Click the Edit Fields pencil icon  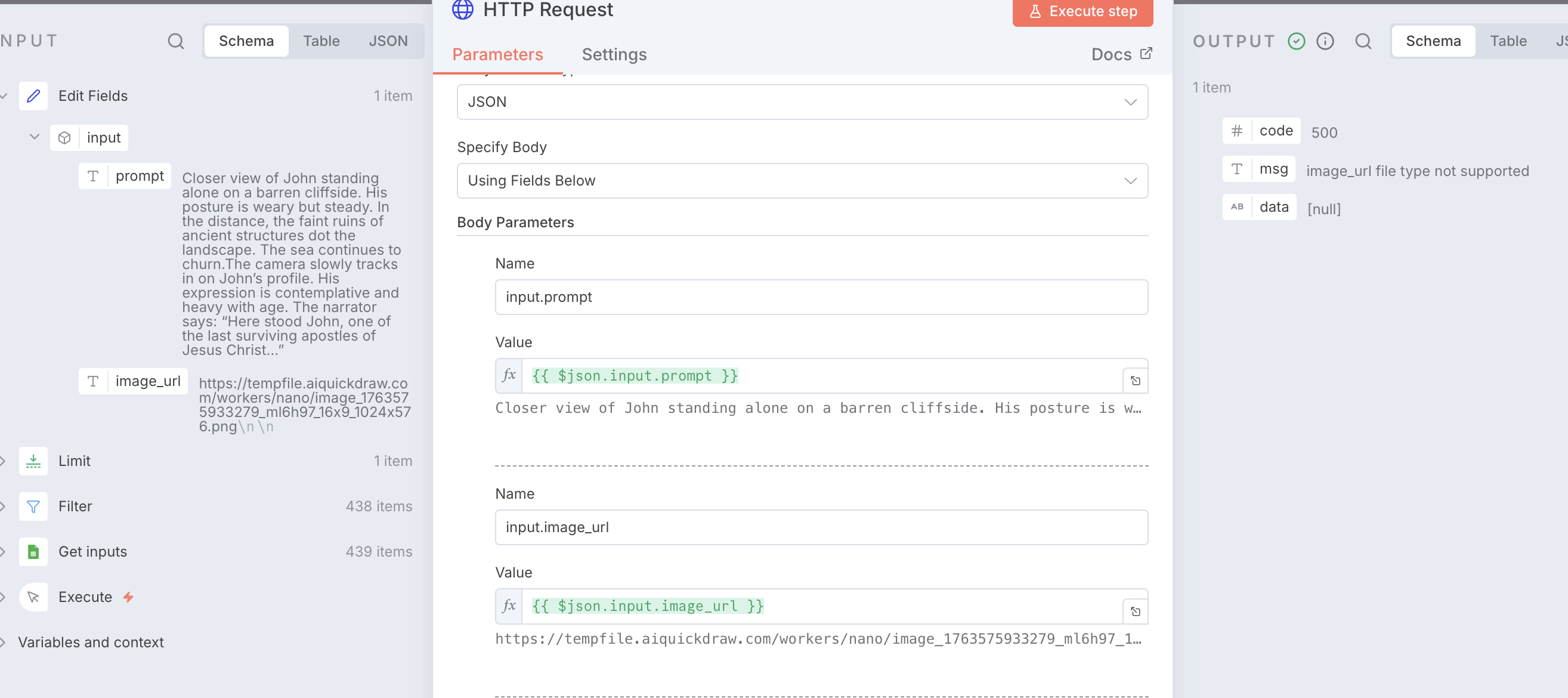33,95
